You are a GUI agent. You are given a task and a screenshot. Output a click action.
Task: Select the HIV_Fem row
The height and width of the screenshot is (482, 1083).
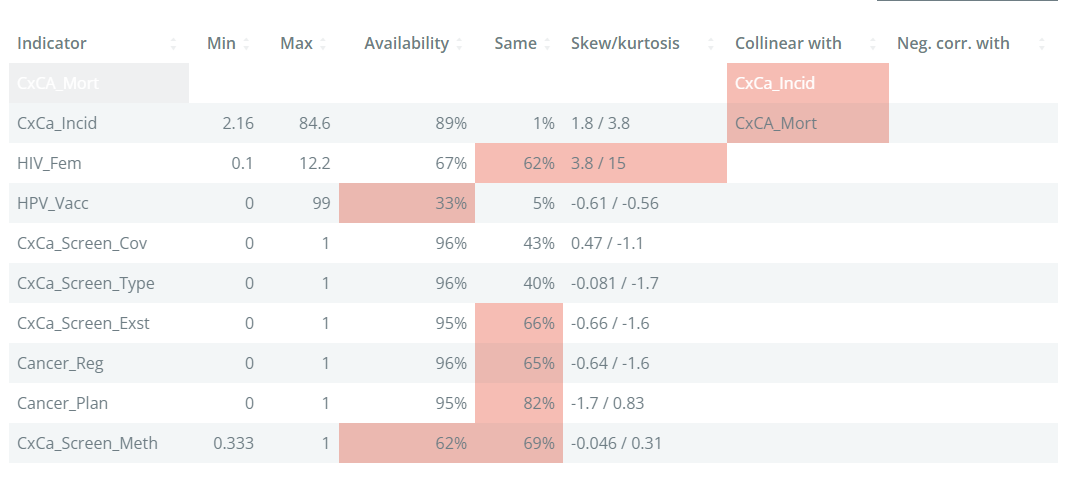pyautogui.click(x=533, y=164)
